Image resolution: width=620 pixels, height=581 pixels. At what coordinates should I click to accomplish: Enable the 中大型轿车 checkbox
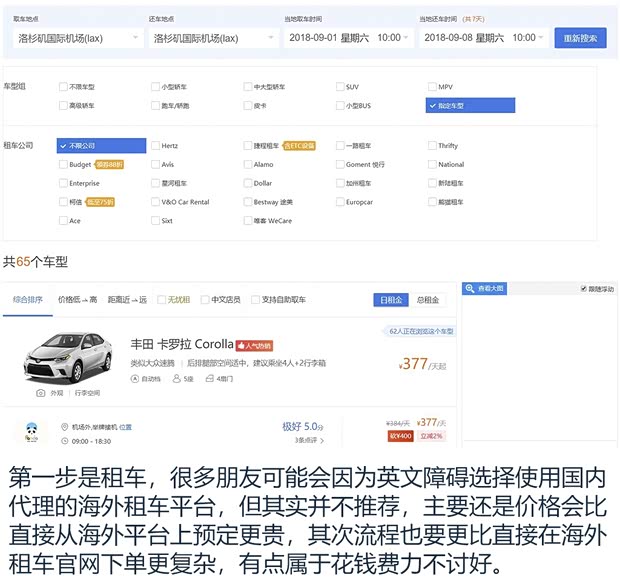click(x=248, y=87)
